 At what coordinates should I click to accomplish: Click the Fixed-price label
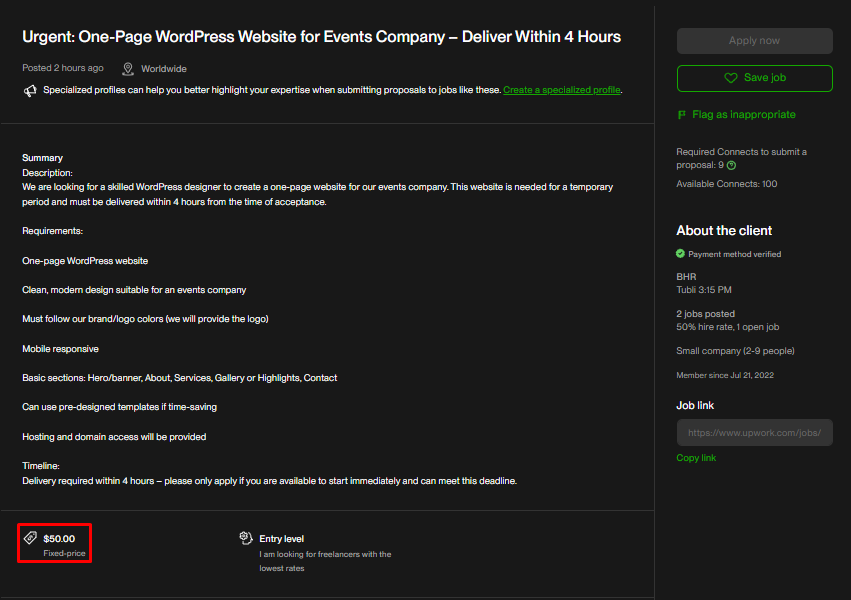pyautogui.click(x=65, y=553)
